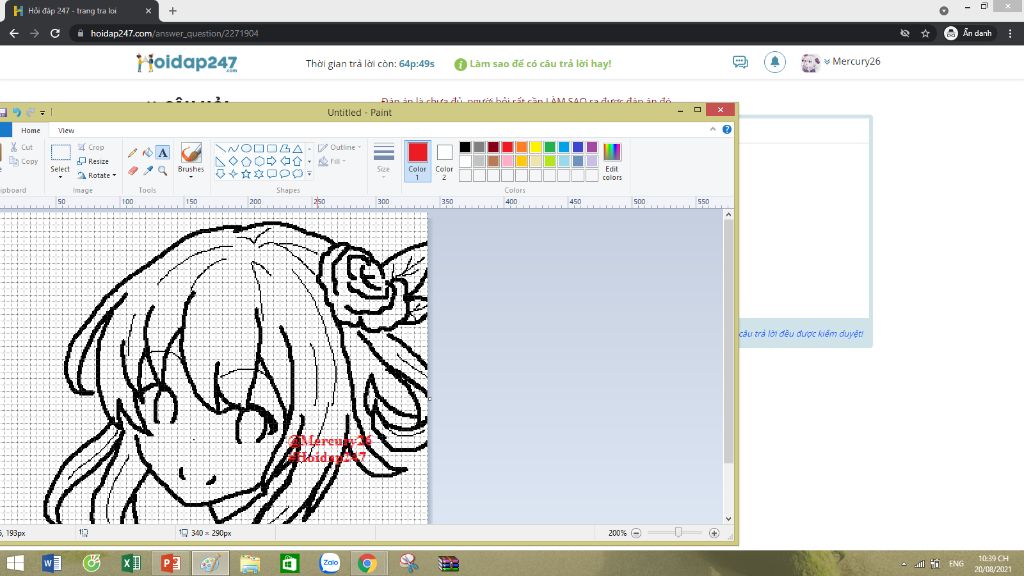Pick the green color swatch
The width and height of the screenshot is (1024, 576).
coord(550,147)
